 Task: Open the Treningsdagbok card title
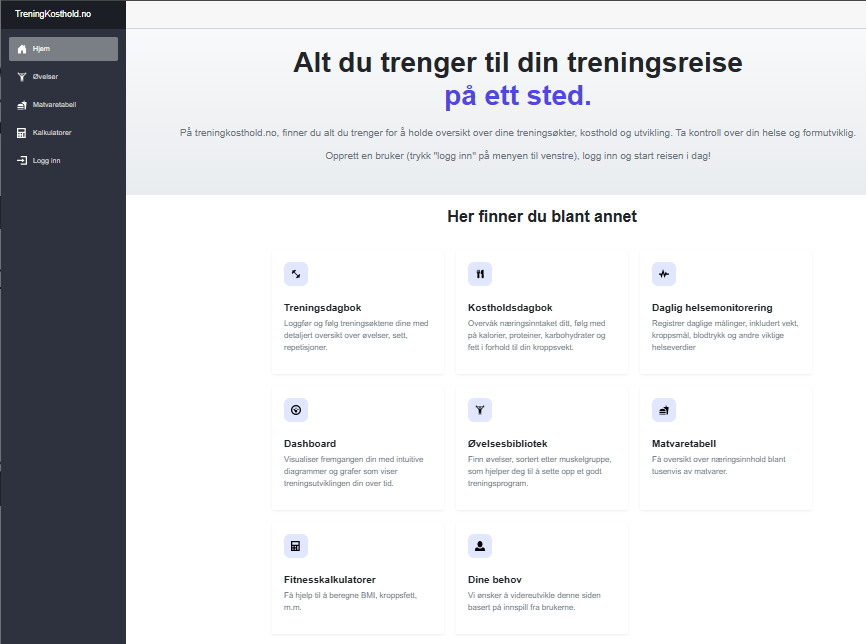click(x=323, y=307)
